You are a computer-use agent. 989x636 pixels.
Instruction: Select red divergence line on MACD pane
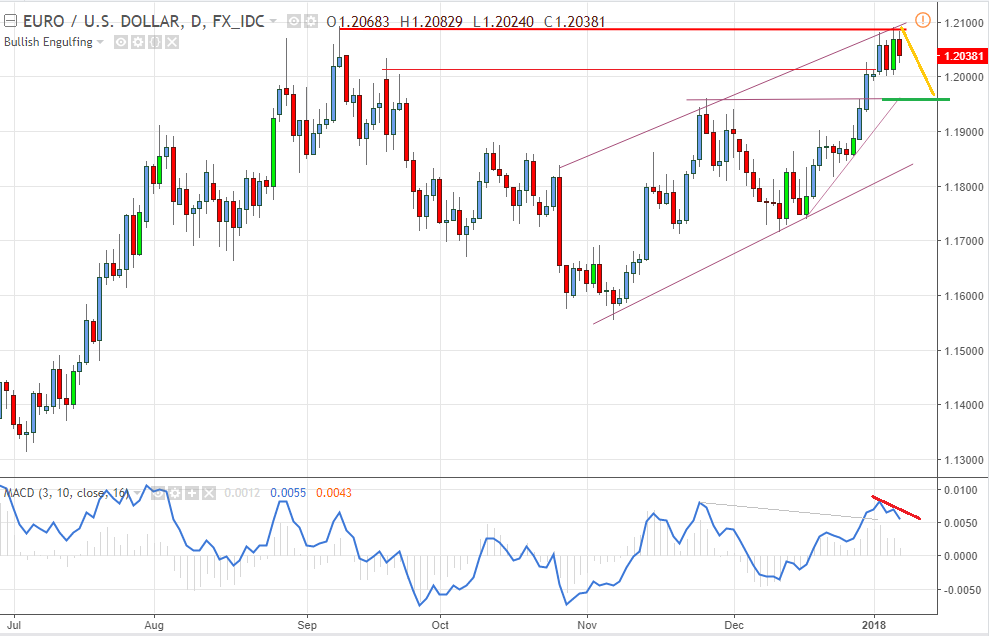pos(896,507)
